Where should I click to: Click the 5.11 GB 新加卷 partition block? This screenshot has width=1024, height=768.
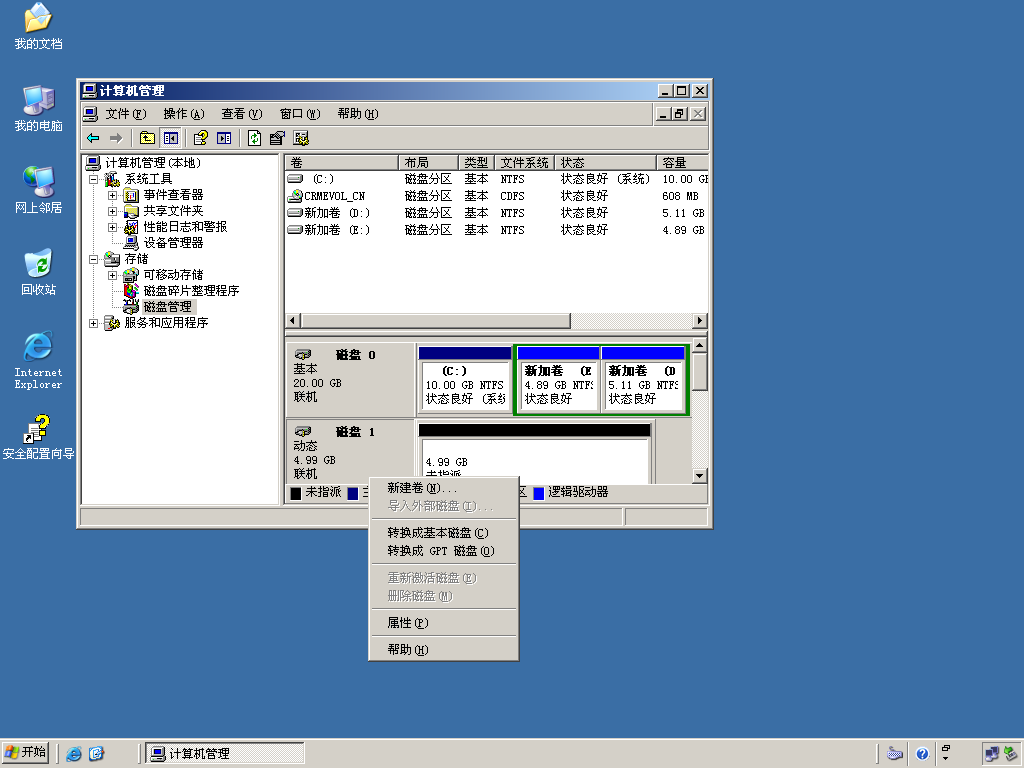coord(643,379)
